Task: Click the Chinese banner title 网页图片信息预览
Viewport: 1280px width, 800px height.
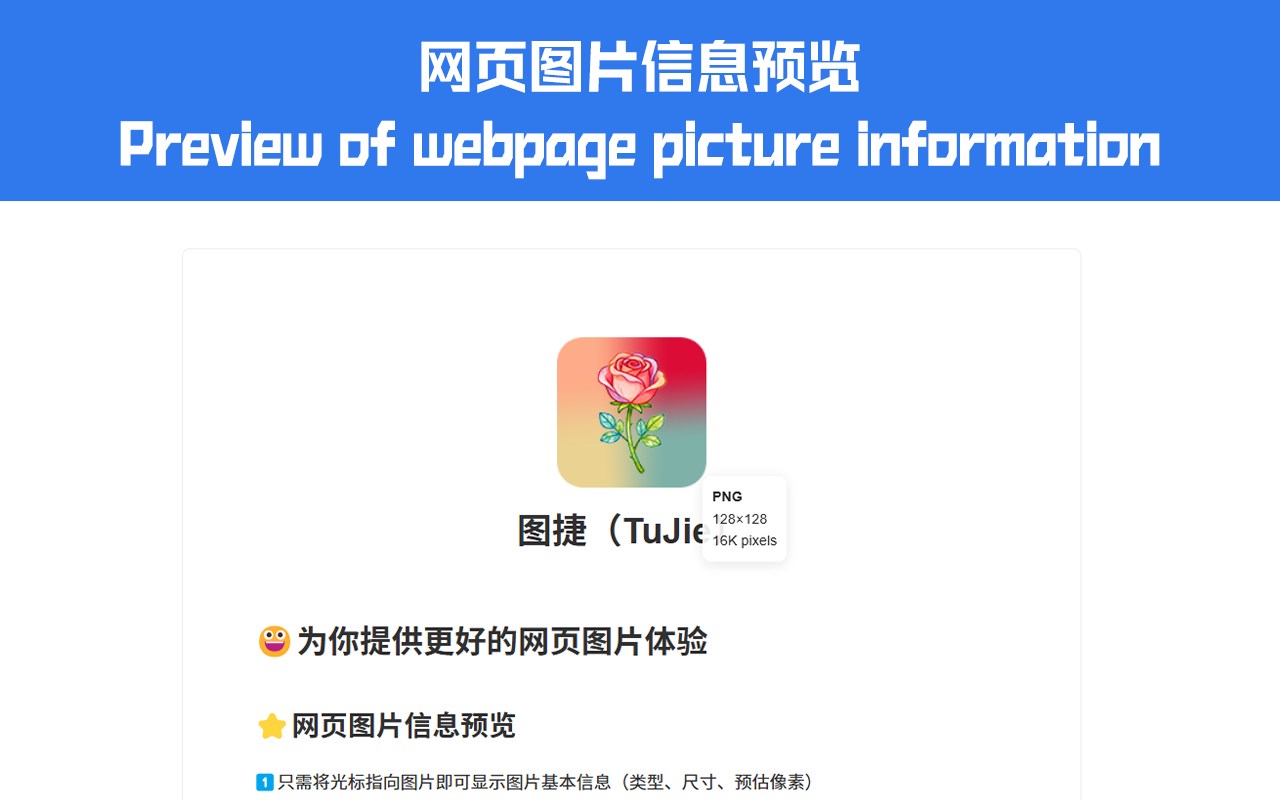Action: 640,68
